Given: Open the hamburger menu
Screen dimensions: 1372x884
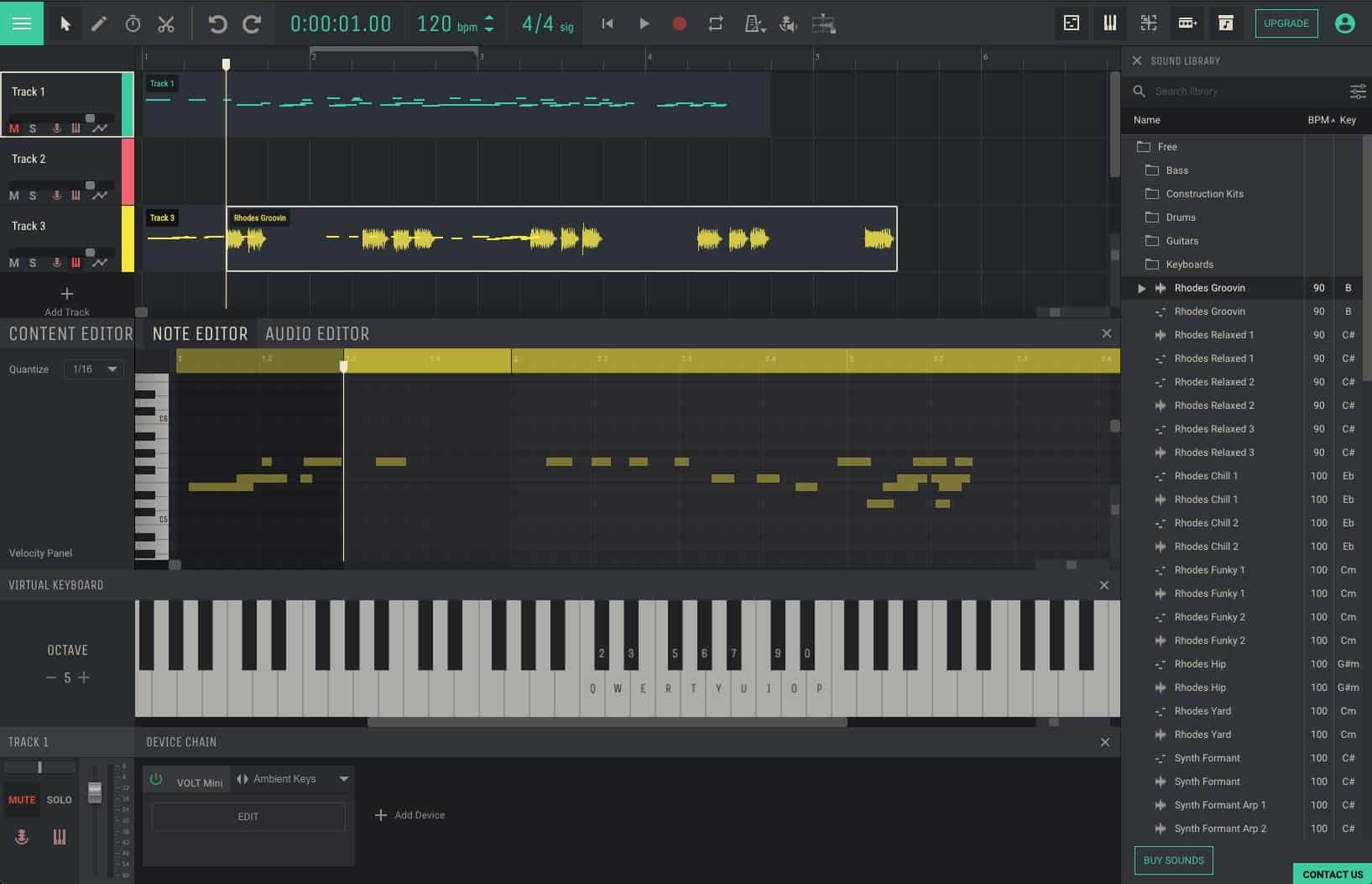Looking at the screenshot, I should point(22,23).
